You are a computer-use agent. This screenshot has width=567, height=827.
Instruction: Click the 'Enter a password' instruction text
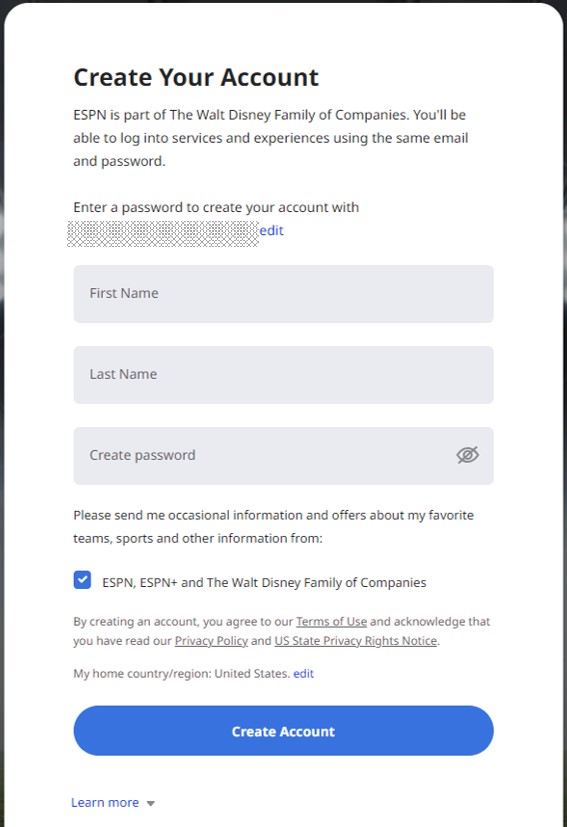pyautogui.click(x=216, y=207)
